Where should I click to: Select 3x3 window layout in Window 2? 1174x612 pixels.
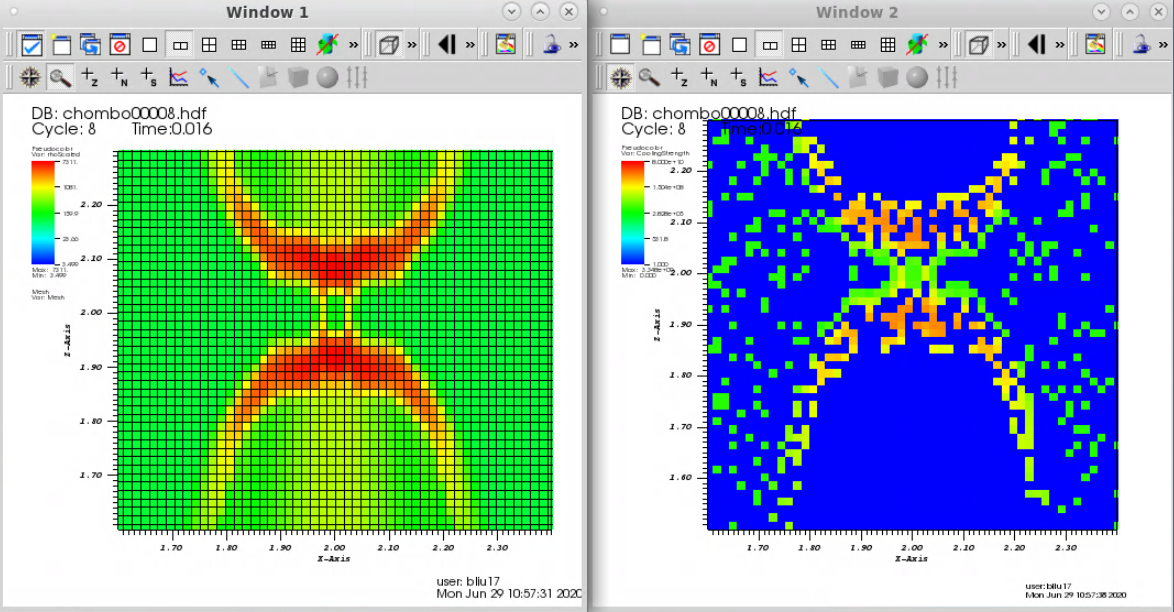pyautogui.click(x=888, y=45)
